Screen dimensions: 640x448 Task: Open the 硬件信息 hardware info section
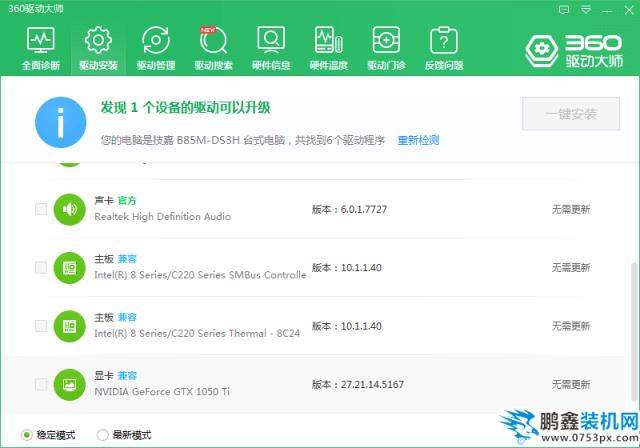point(271,49)
